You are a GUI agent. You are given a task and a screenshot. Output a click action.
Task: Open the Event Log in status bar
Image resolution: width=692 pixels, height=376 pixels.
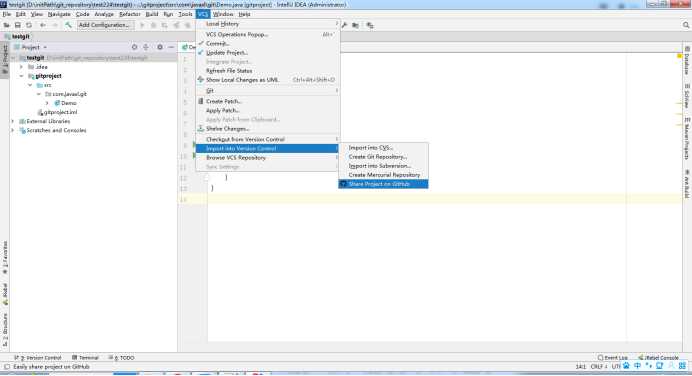click(x=613, y=357)
